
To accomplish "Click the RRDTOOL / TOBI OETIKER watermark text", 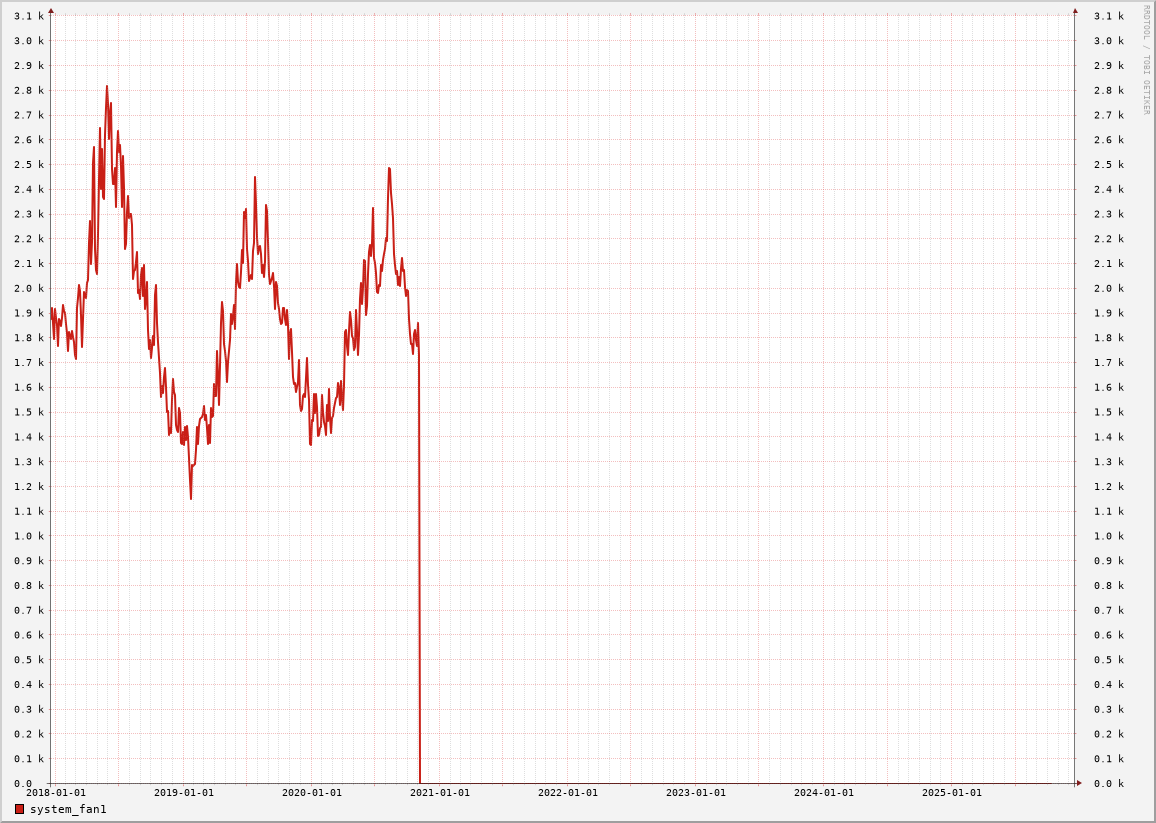I will [1146, 59].
